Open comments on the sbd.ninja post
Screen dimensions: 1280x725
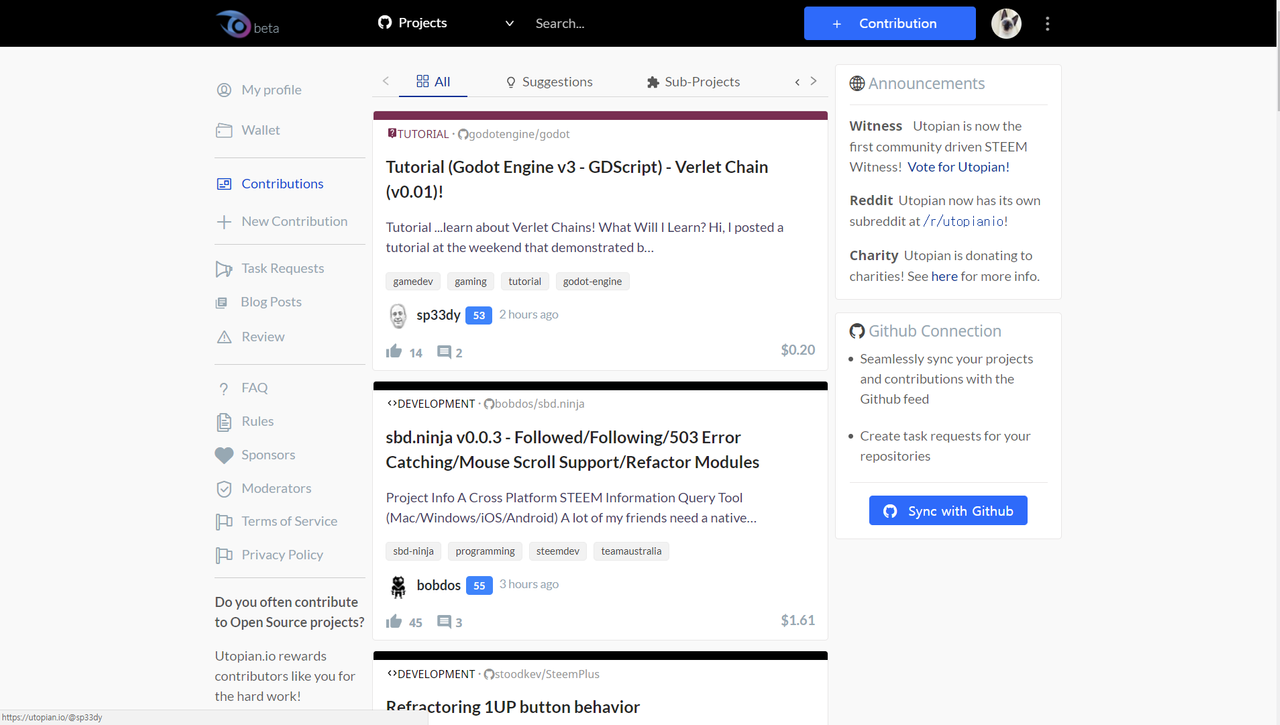[x=445, y=622]
